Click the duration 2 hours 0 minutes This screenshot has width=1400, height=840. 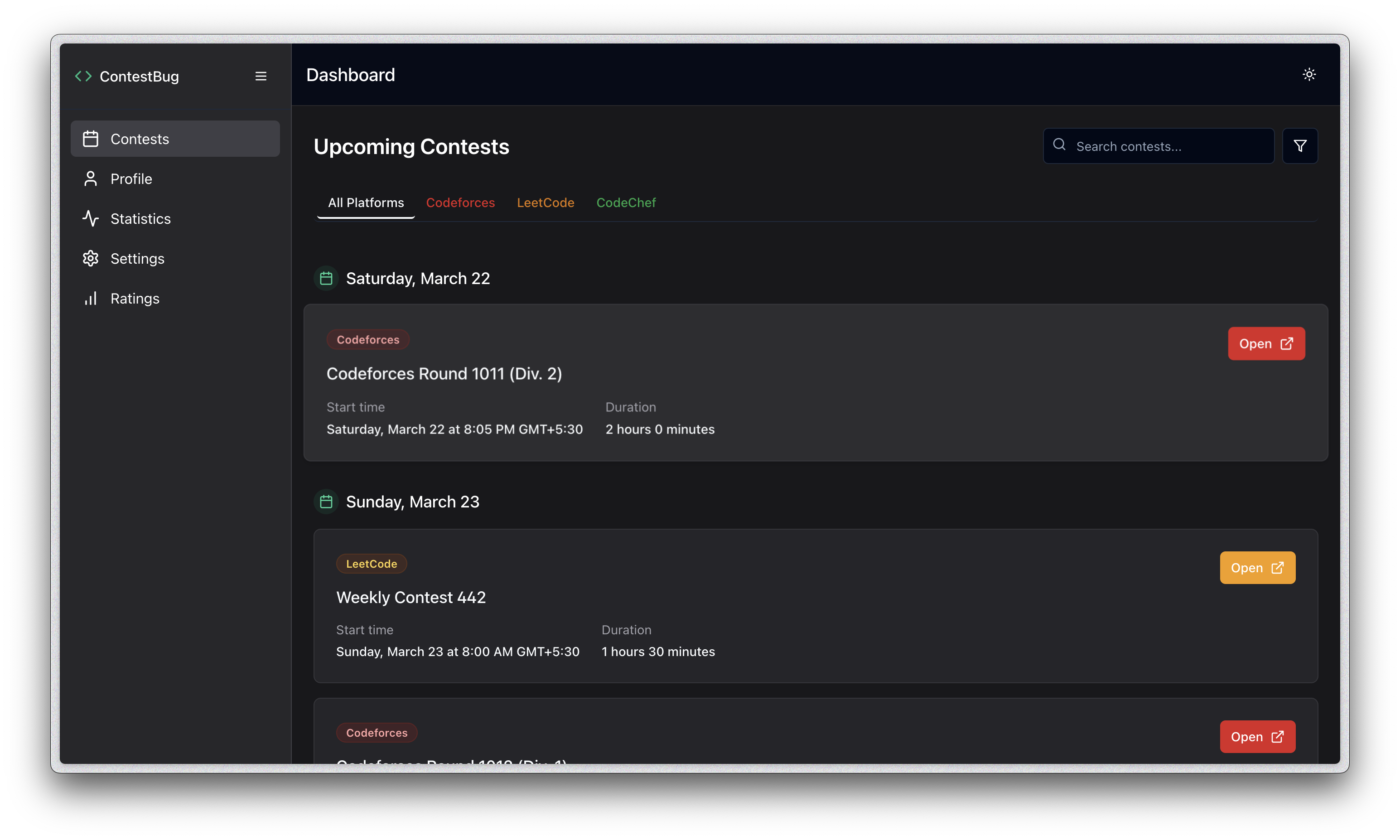660,429
